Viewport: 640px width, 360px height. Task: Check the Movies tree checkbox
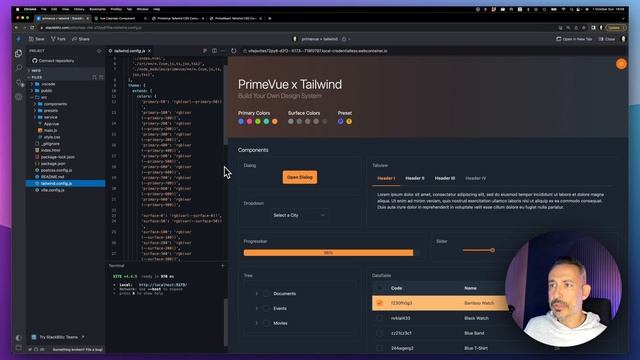click(x=267, y=323)
